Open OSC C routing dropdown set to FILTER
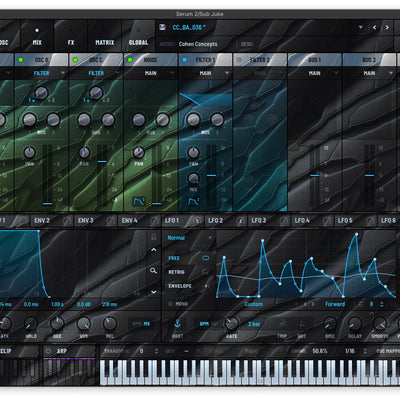 (x=96, y=73)
